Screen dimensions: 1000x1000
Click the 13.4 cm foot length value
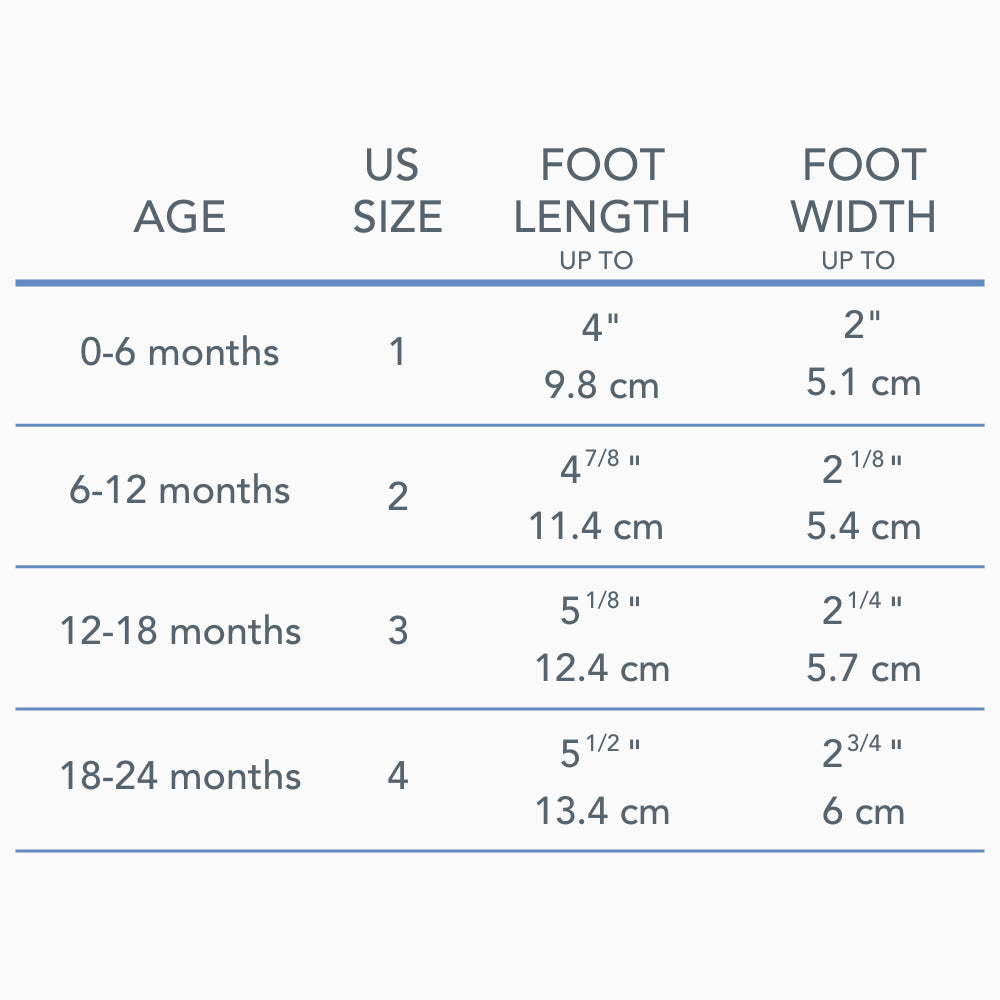[602, 811]
